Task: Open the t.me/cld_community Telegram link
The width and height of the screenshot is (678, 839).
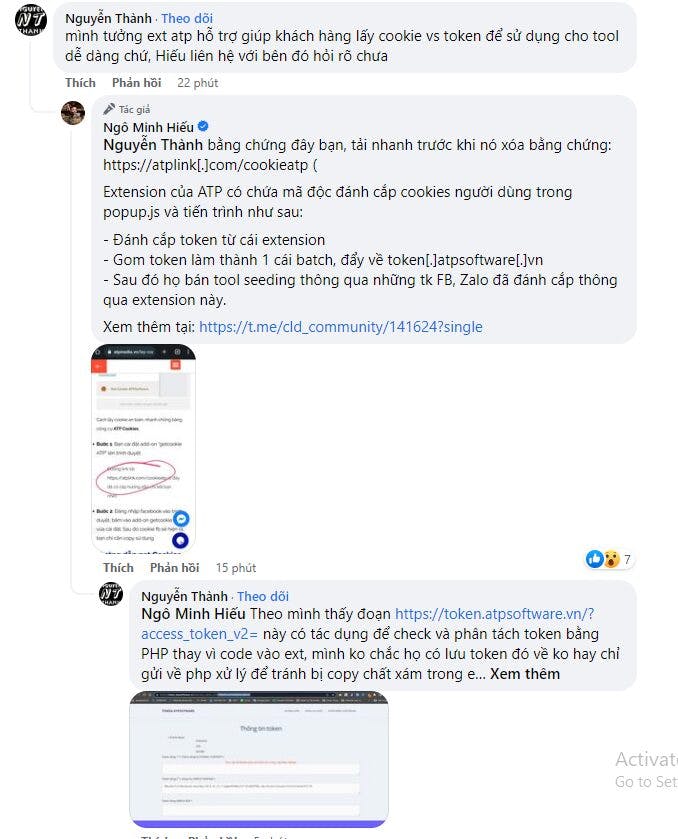Action: 341,327
